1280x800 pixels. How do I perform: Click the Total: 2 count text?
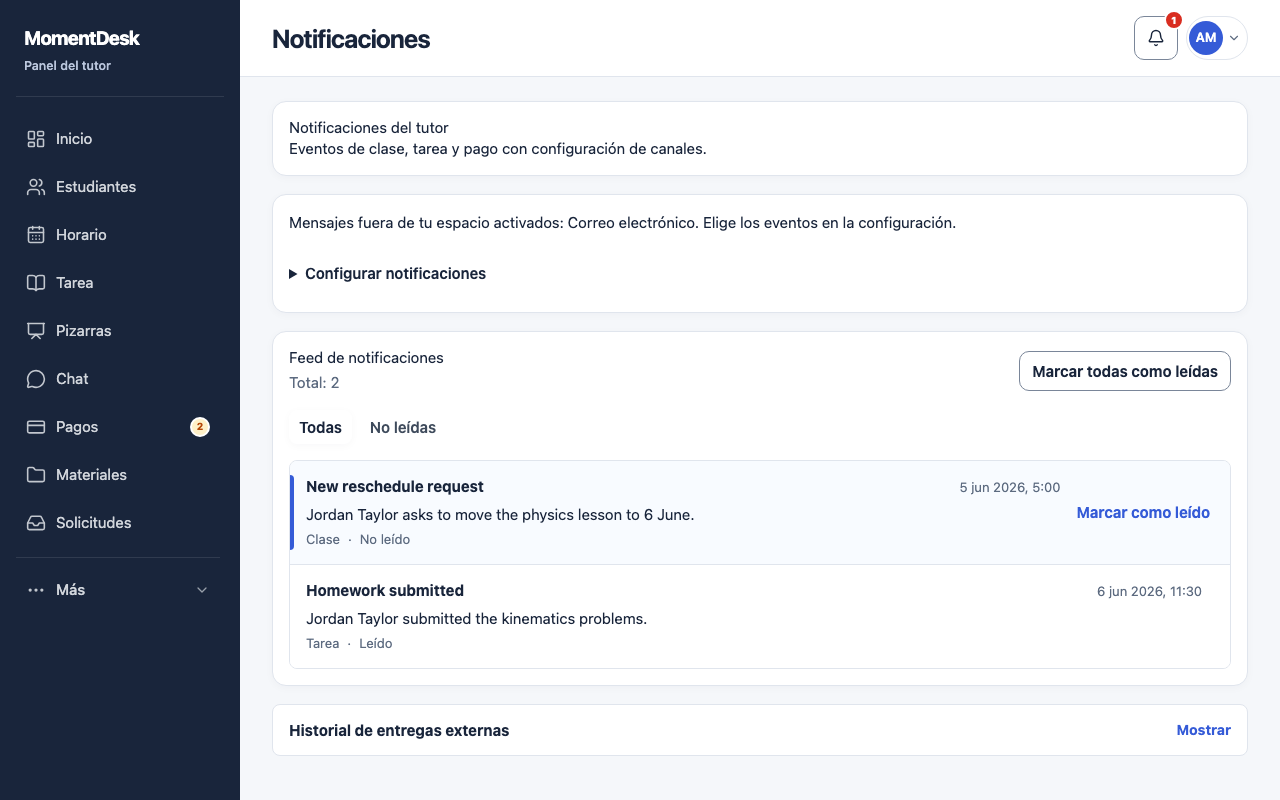(314, 383)
